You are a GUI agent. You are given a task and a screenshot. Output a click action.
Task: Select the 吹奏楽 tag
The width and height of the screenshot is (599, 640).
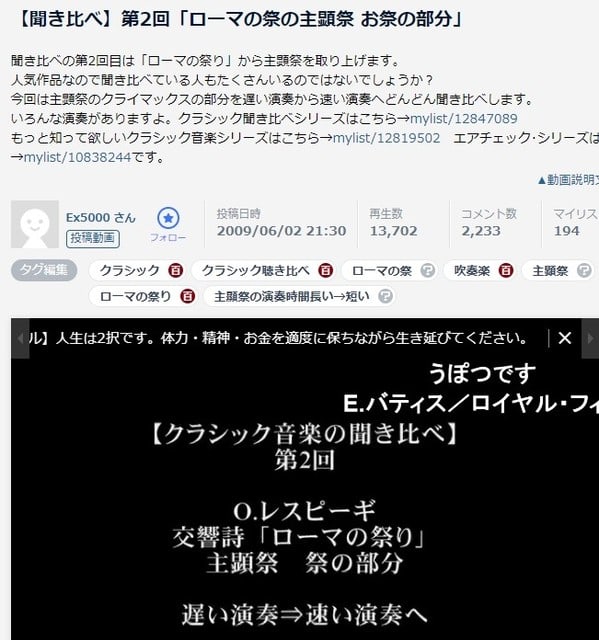(472, 271)
